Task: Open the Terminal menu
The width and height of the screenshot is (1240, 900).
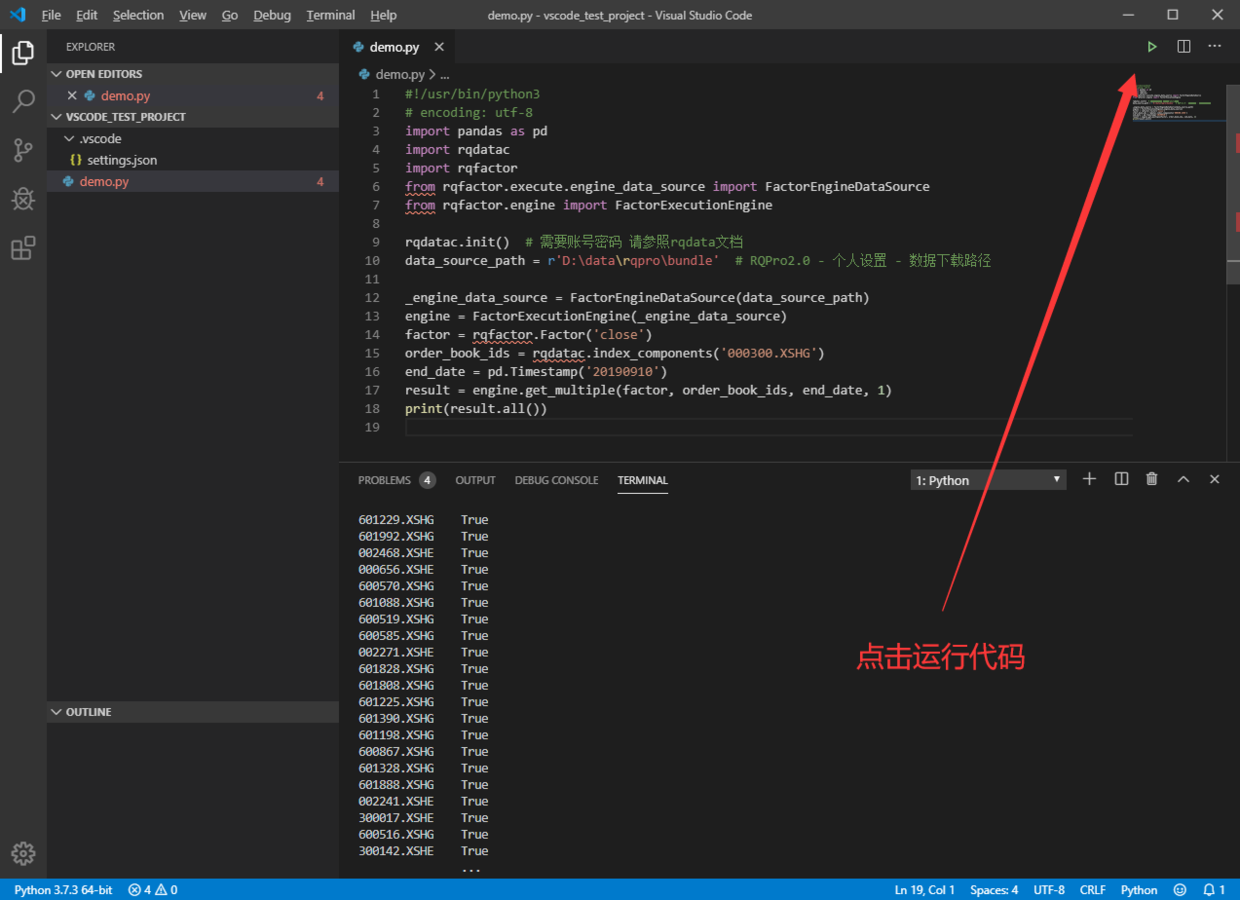Action: [x=331, y=15]
